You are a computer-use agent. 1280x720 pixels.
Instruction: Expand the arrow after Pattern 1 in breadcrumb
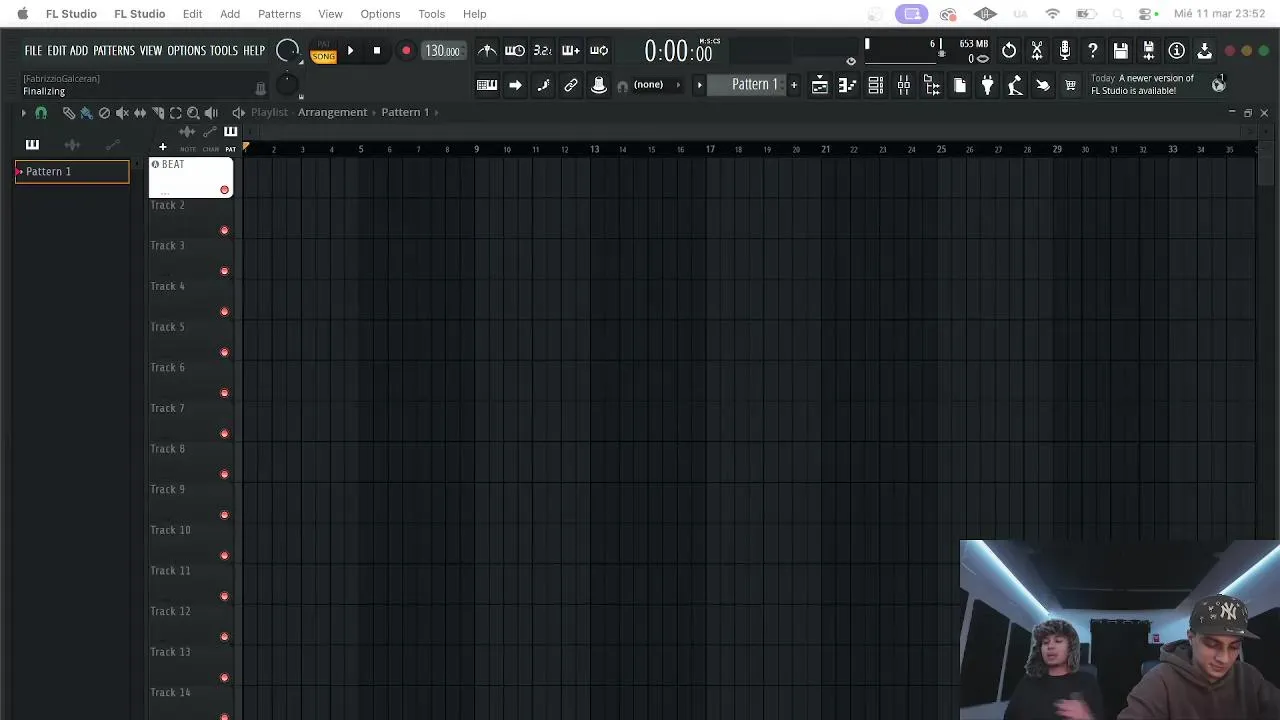click(437, 112)
